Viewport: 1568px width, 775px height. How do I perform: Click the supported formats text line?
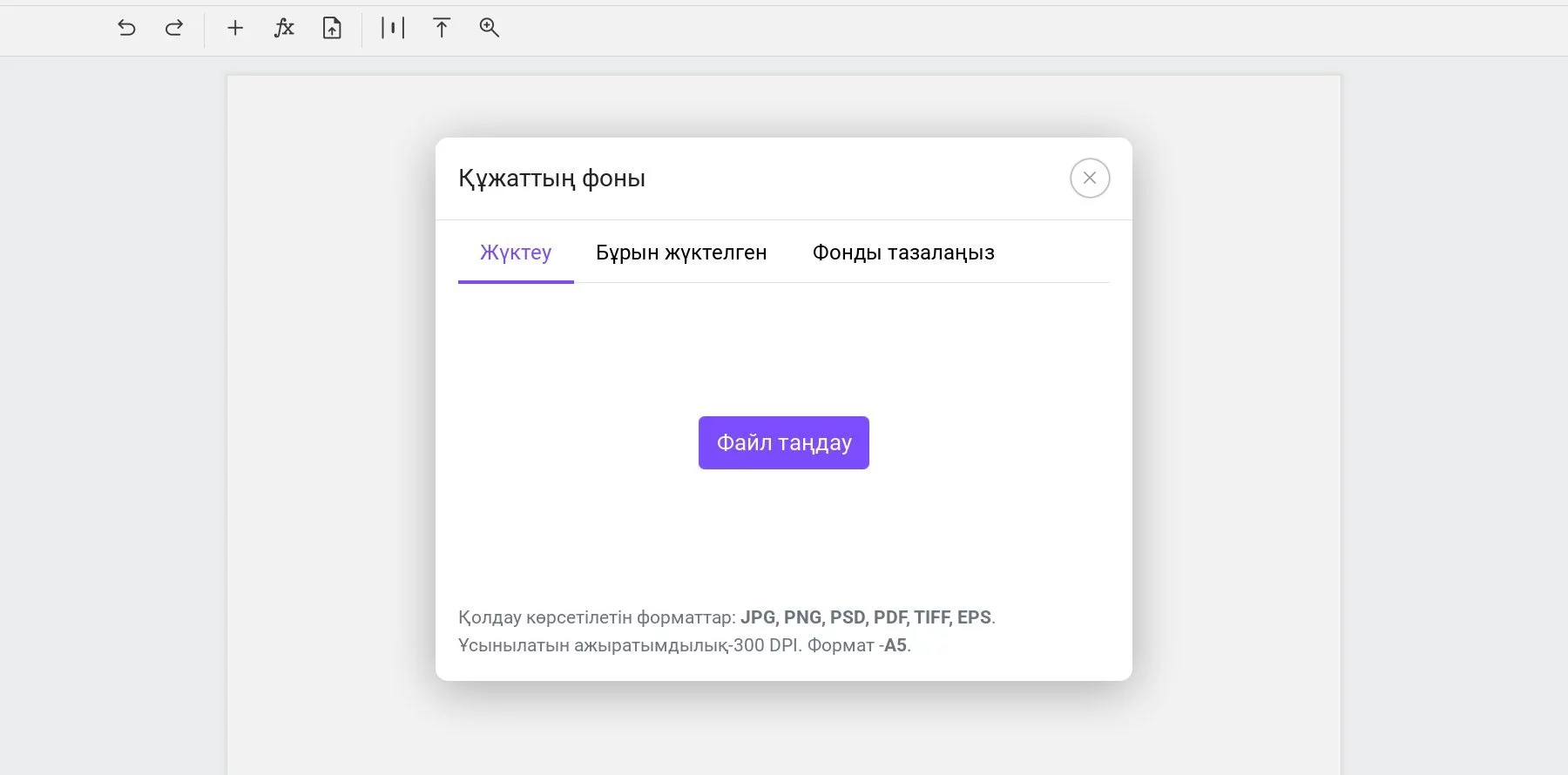coord(727,617)
